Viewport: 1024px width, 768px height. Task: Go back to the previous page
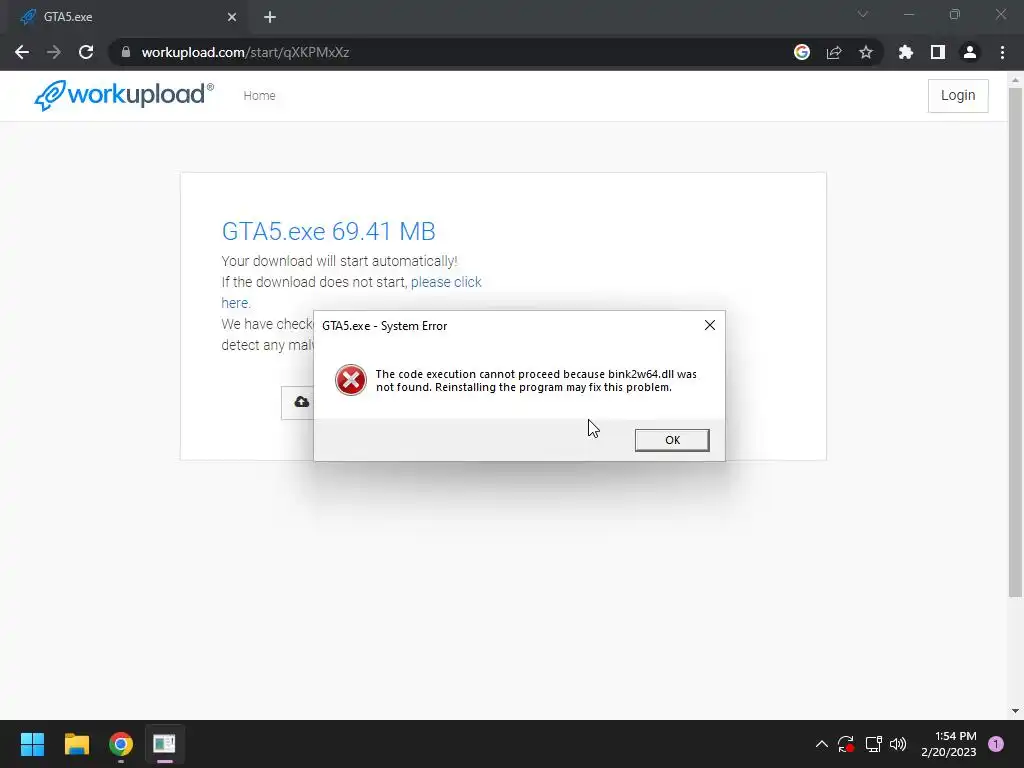click(22, 52)
